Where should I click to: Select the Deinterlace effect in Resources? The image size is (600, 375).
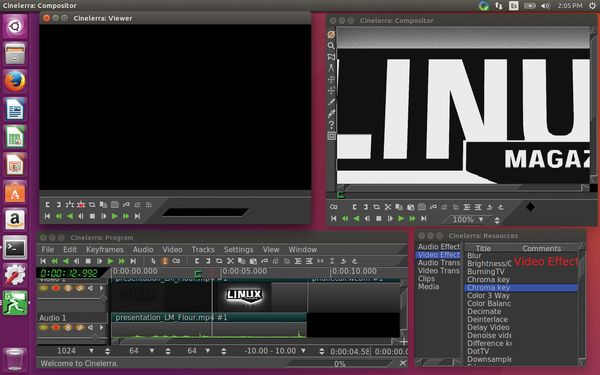tap(487, 320)
